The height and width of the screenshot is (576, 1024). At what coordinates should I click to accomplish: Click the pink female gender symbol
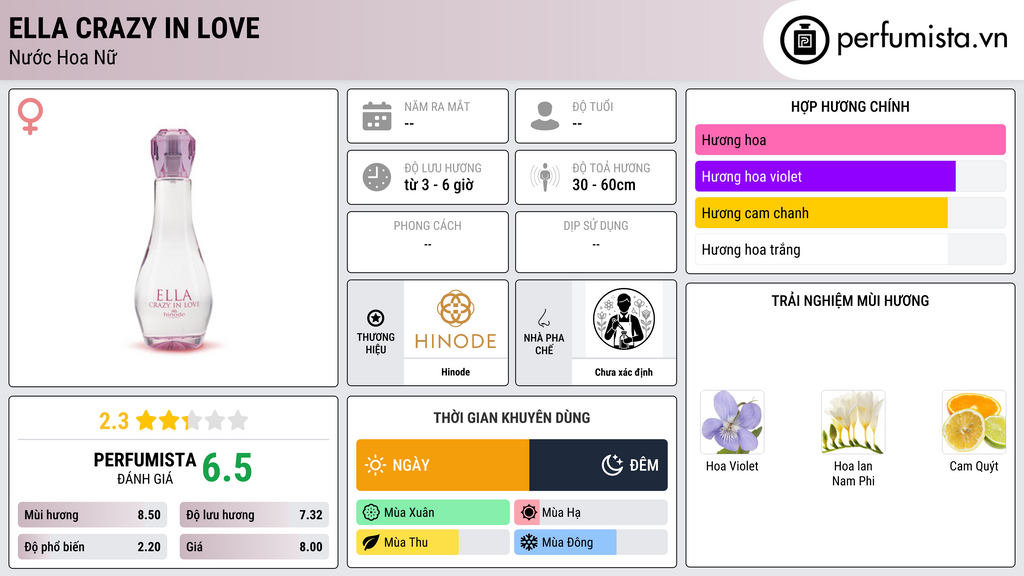30,116
